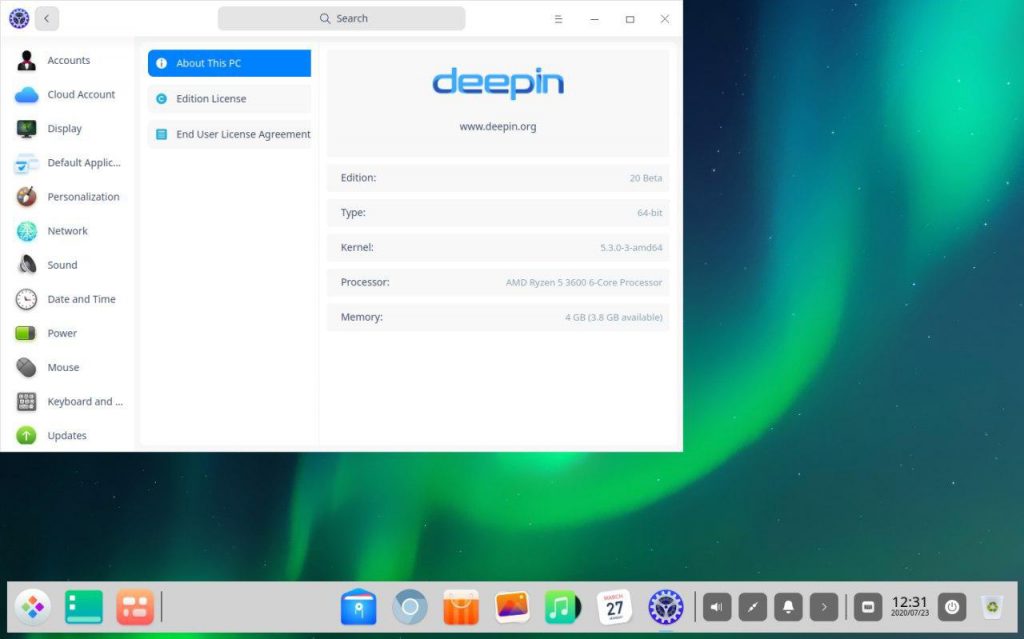The height and width of the screenshot is (639, 1024).
Task: Open Sound settings
Action: pyautogui.click(x=68, y=265)
